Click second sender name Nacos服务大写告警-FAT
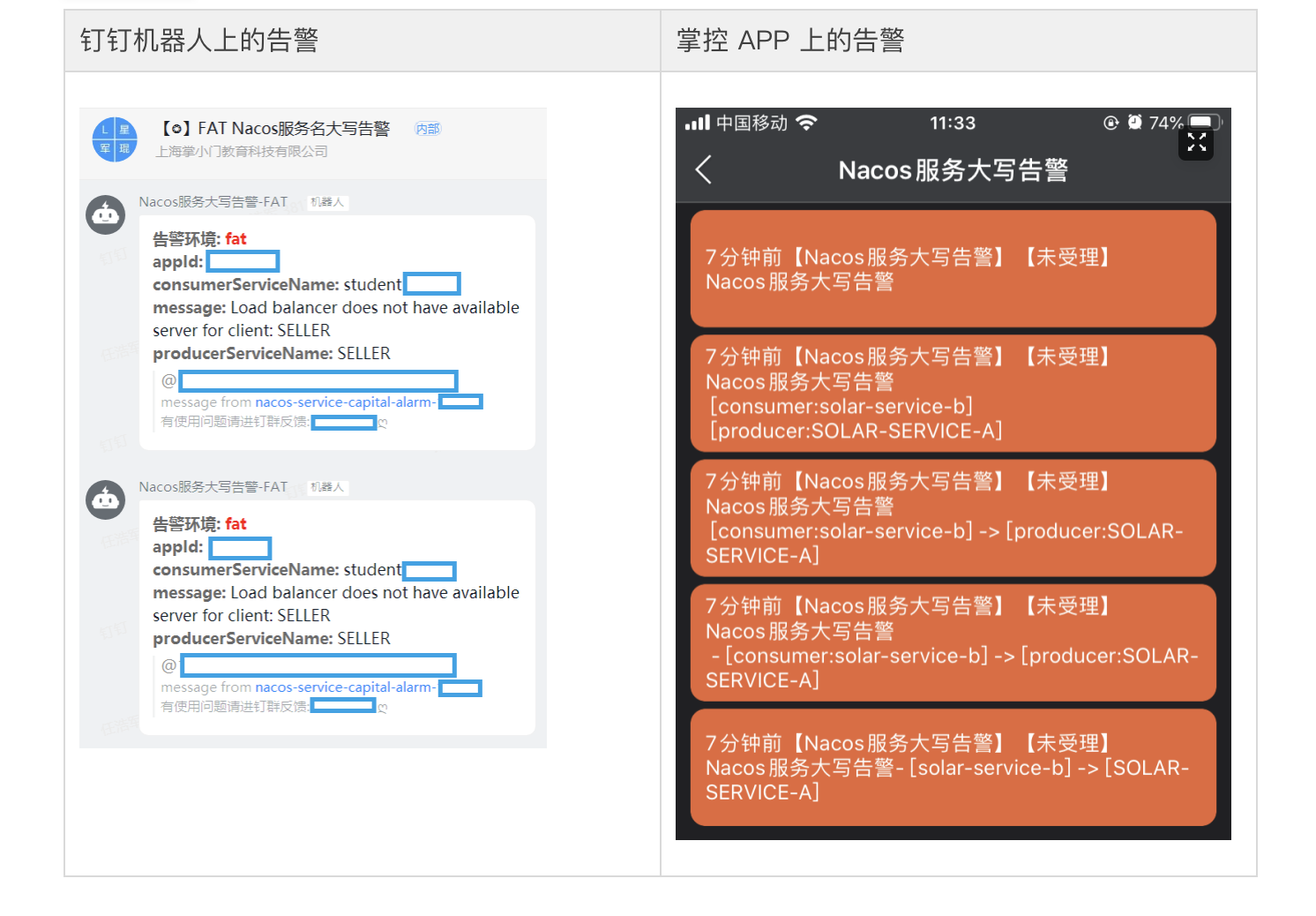The height and width of the screenshot is (916, 1316). click(213, 487)
